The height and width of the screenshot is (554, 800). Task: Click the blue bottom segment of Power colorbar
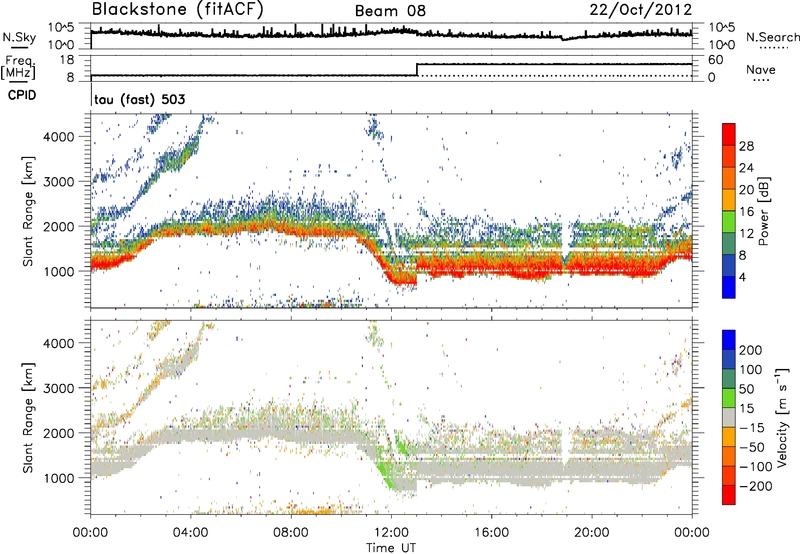pos(729,287)
